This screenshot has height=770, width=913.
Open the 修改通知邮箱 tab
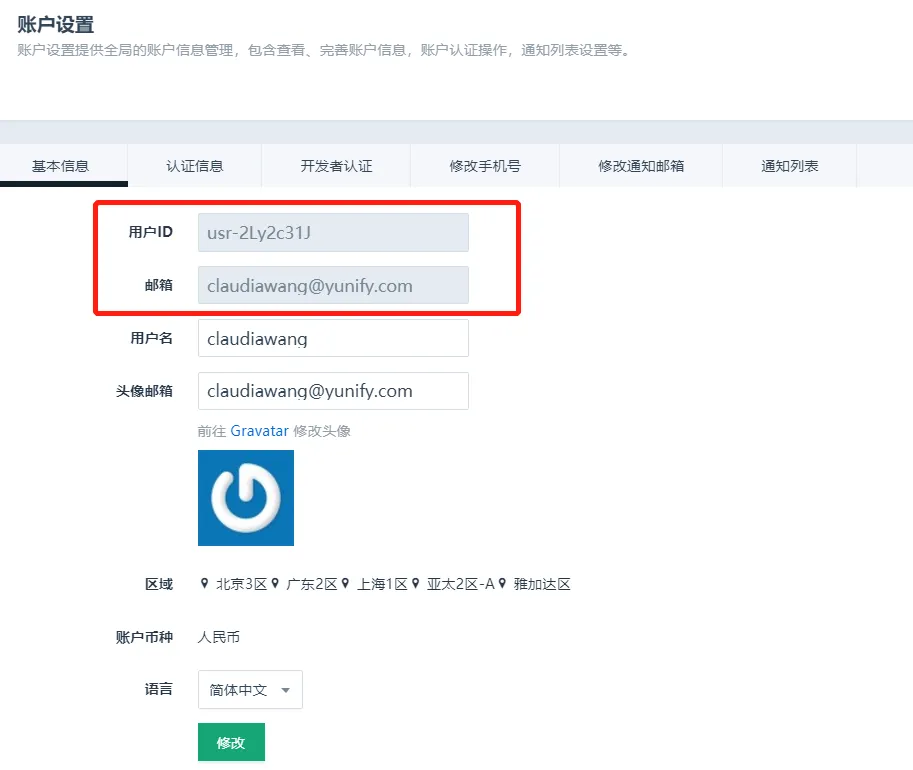point(640,164)
